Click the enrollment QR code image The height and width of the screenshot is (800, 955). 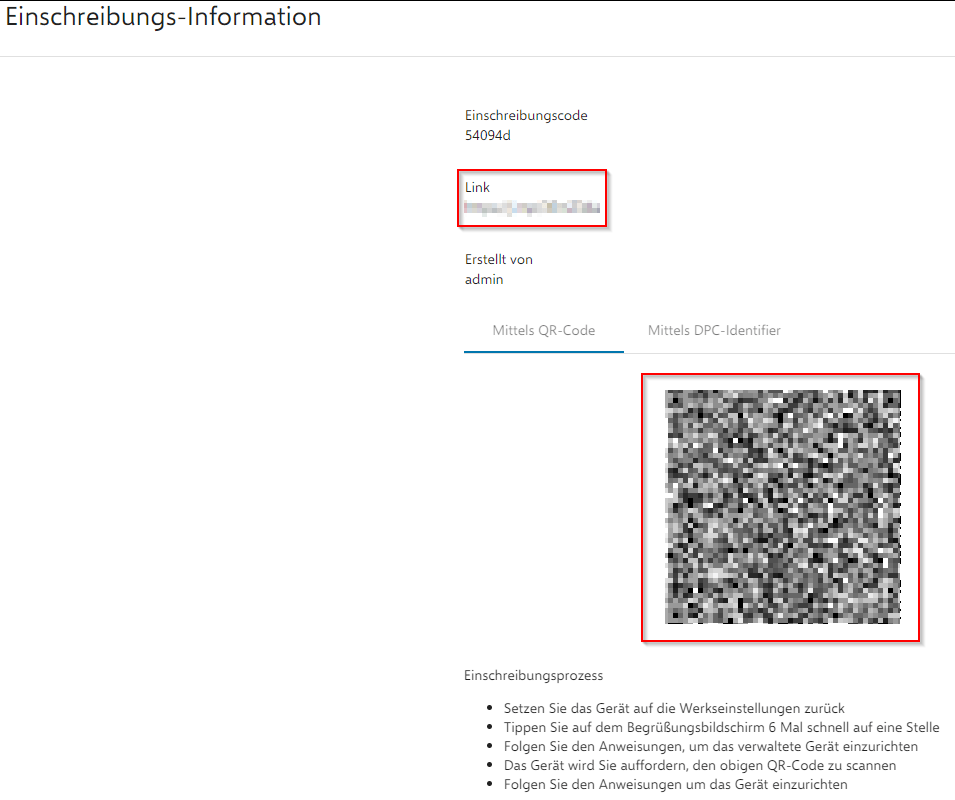point(783,507)
